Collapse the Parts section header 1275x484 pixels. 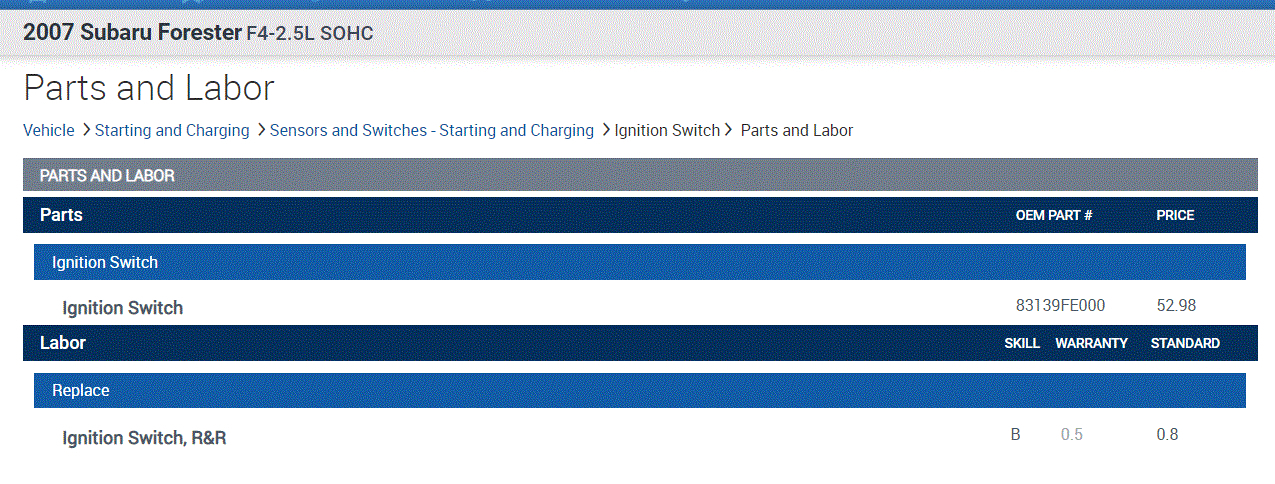pyautogui.click(x=61, y=215)
